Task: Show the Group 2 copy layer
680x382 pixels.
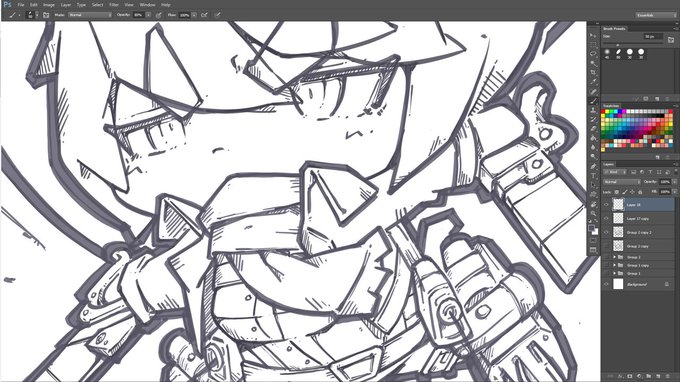Action: (x=606, y=246)
